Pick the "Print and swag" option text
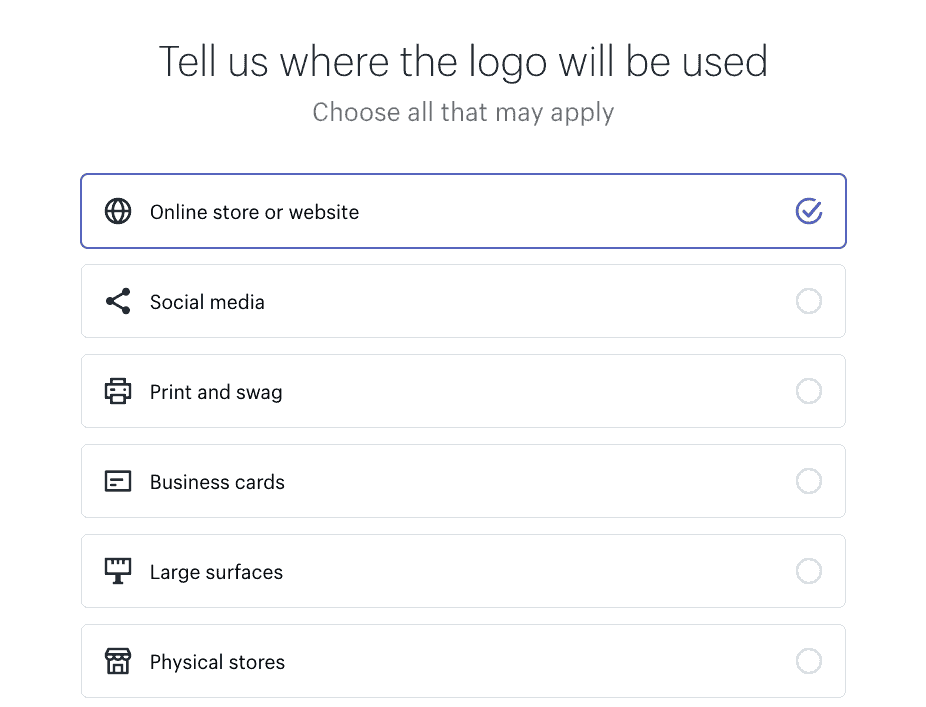926x707 pixels. click(216, 392)
